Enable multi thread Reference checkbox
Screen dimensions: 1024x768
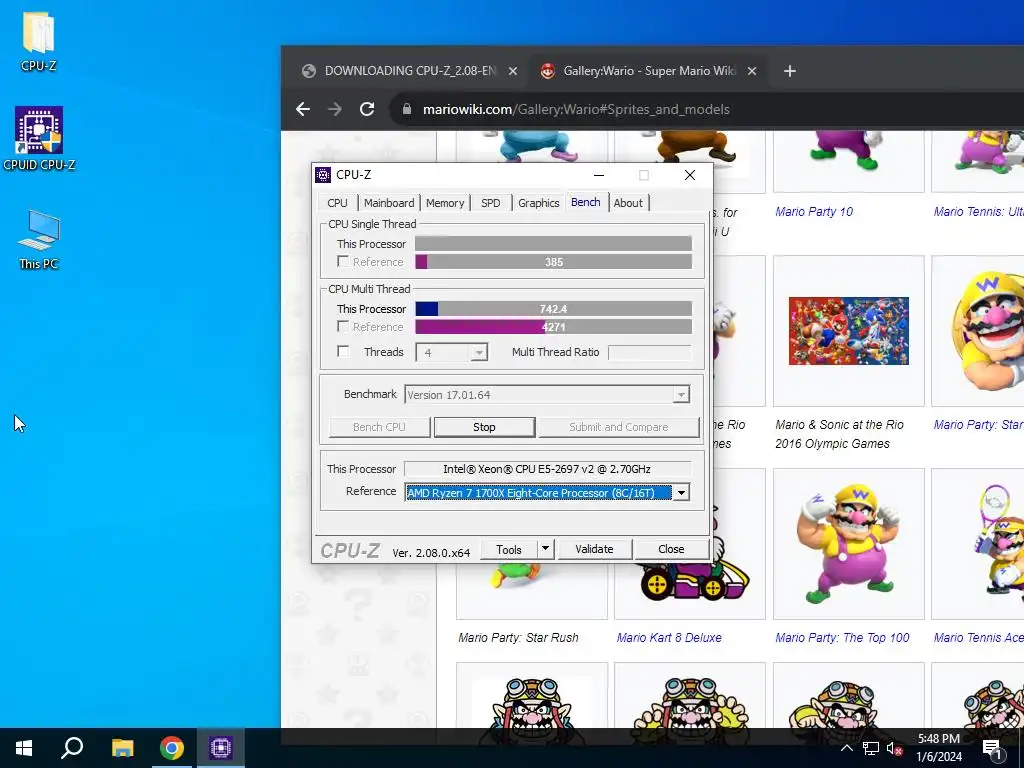pos(343,326)
